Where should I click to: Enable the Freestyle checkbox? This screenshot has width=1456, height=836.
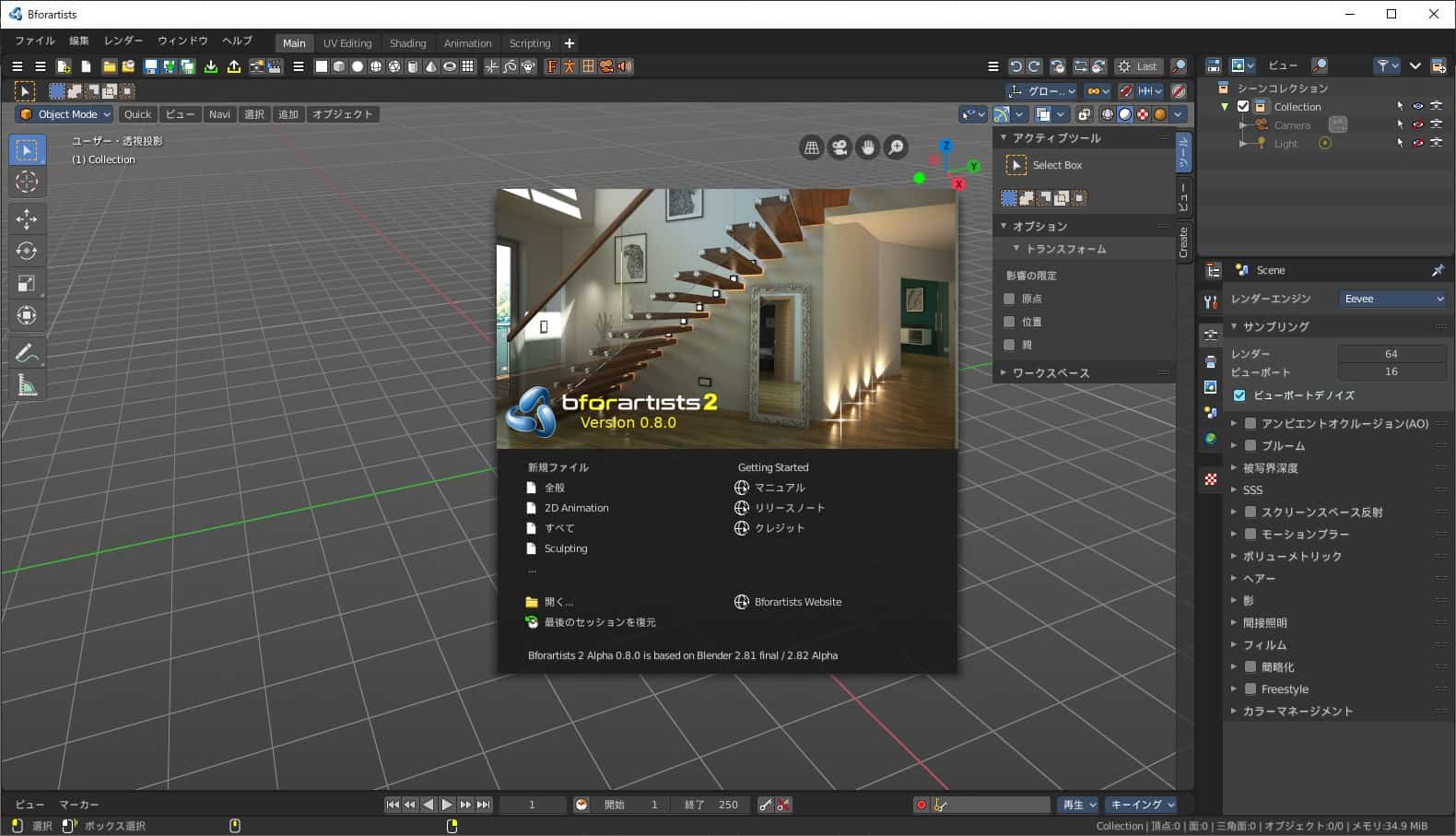pyautogui.click(x=1251, y=689)
